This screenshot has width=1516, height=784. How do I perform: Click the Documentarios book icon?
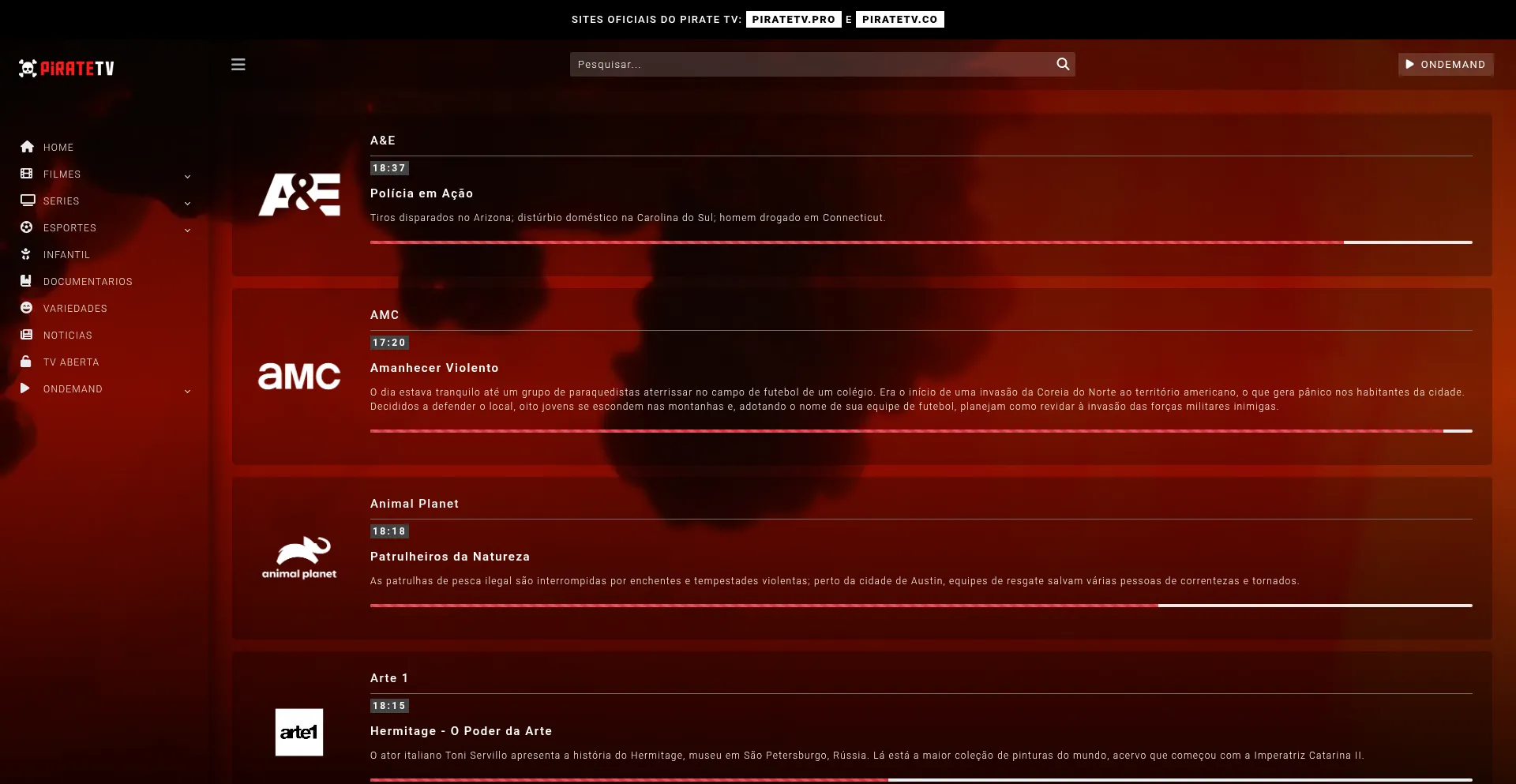click(26, 281)
